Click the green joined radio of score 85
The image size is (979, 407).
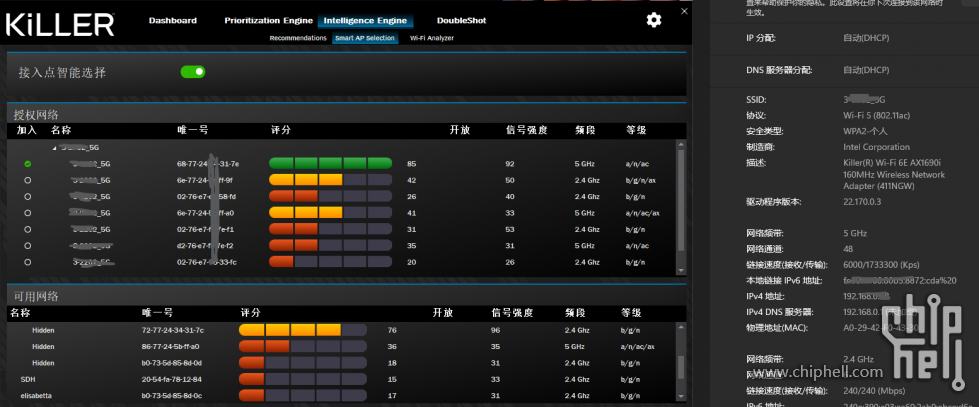coord(27,164)
